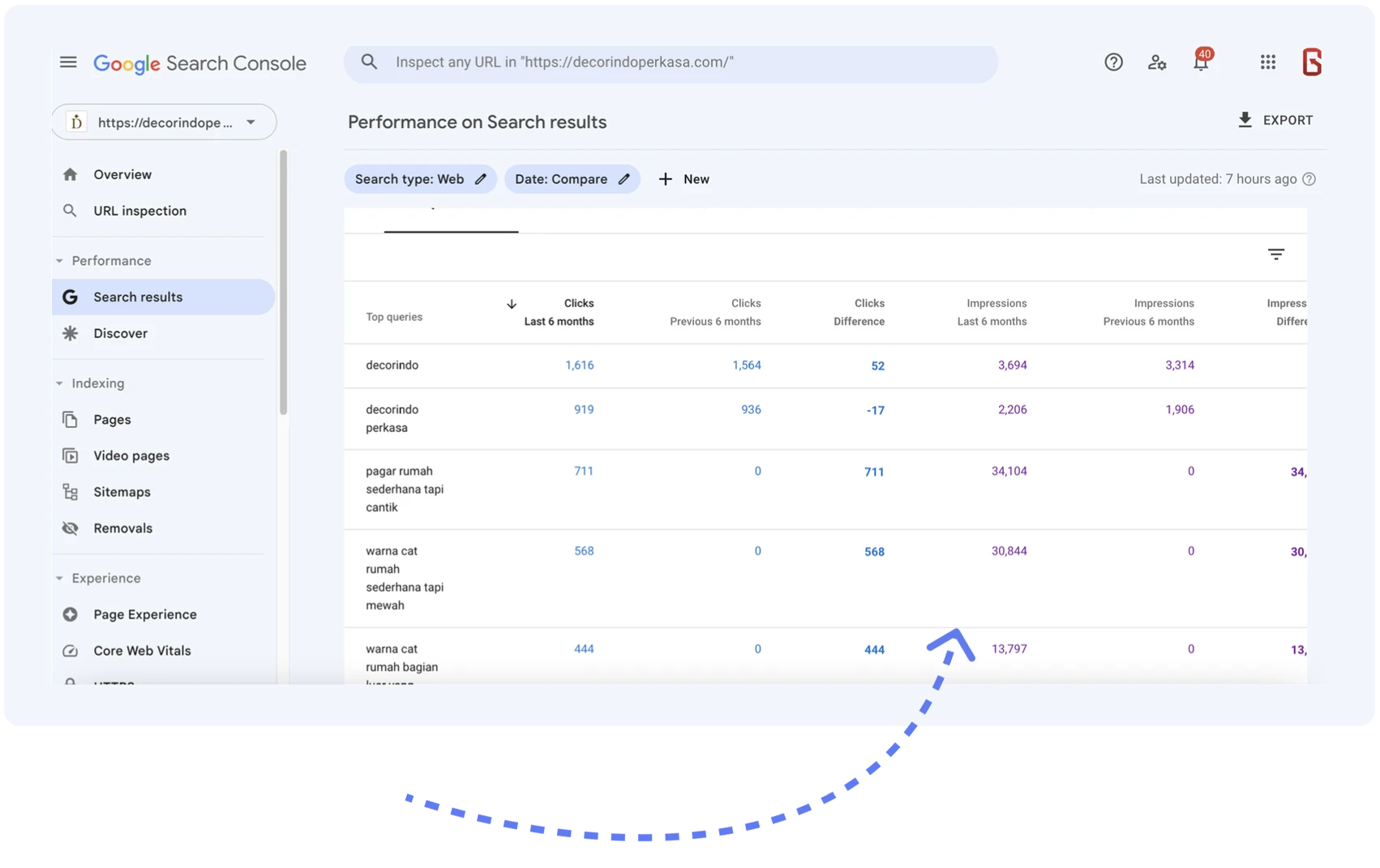The image size is (1380, 868).
Task: Edit Search type filter pencil icon
Action: coord(481,179)
